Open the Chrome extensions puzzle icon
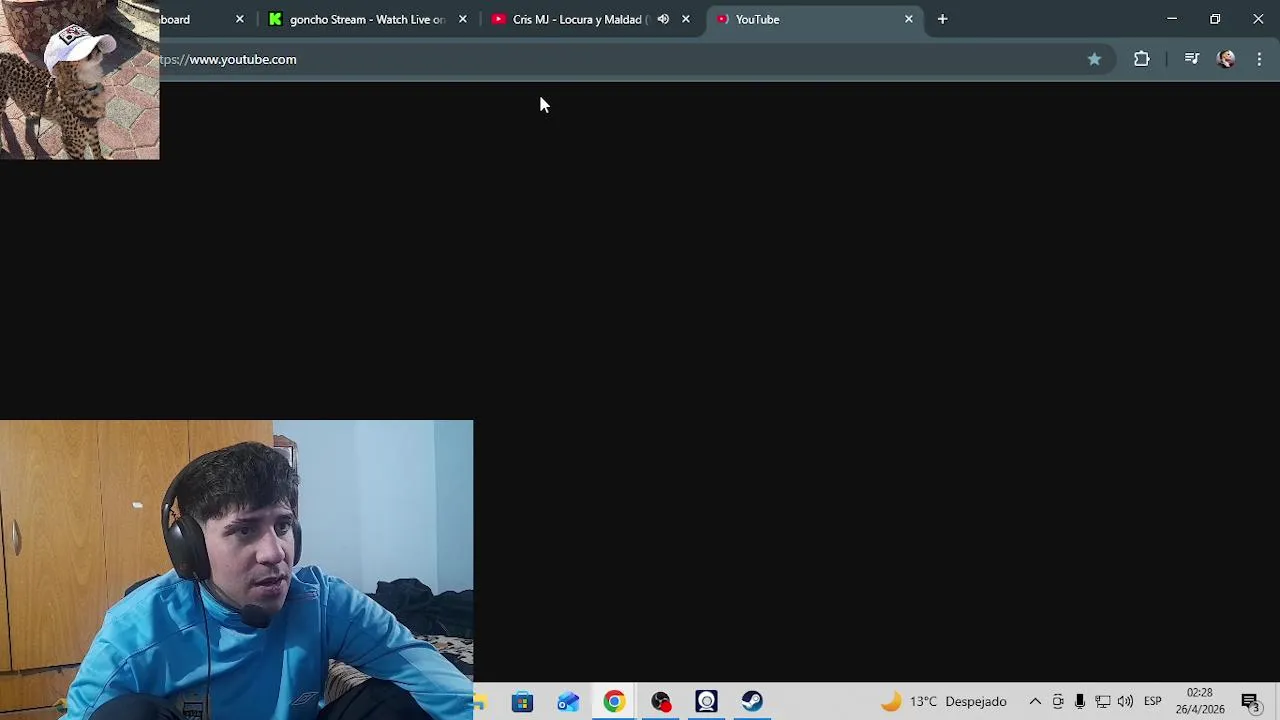1280x720 pixels. click(x=1141, y=59)
